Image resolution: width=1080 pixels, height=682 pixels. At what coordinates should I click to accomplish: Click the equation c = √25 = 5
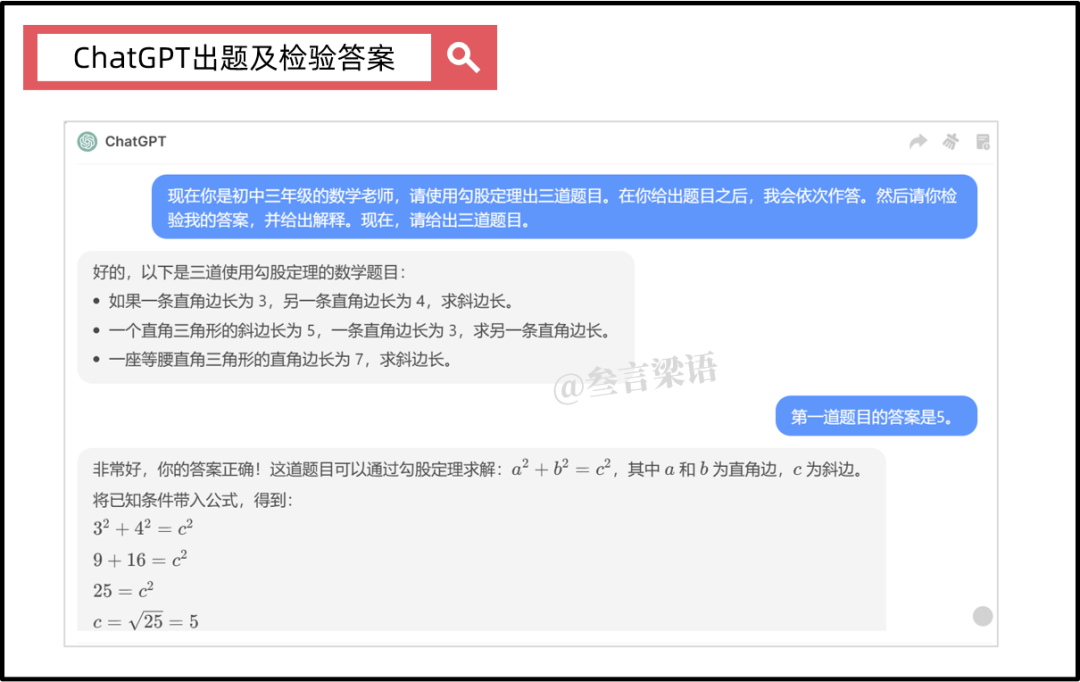pos(146,621)
